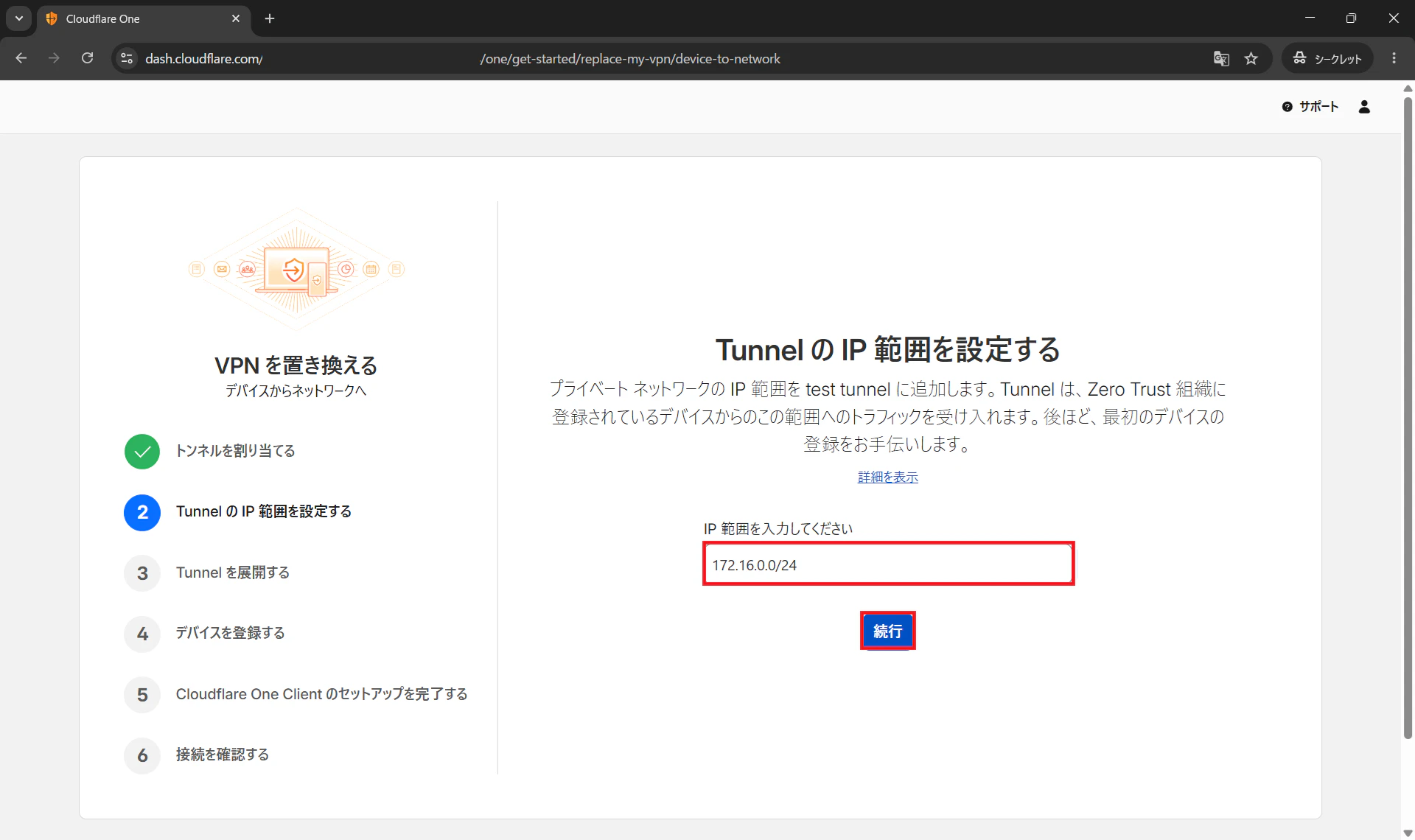The image size is (1415, 840).
Task: Close the Cloudflare One tab
Action: pyautogui.click(x=236, y=18)
